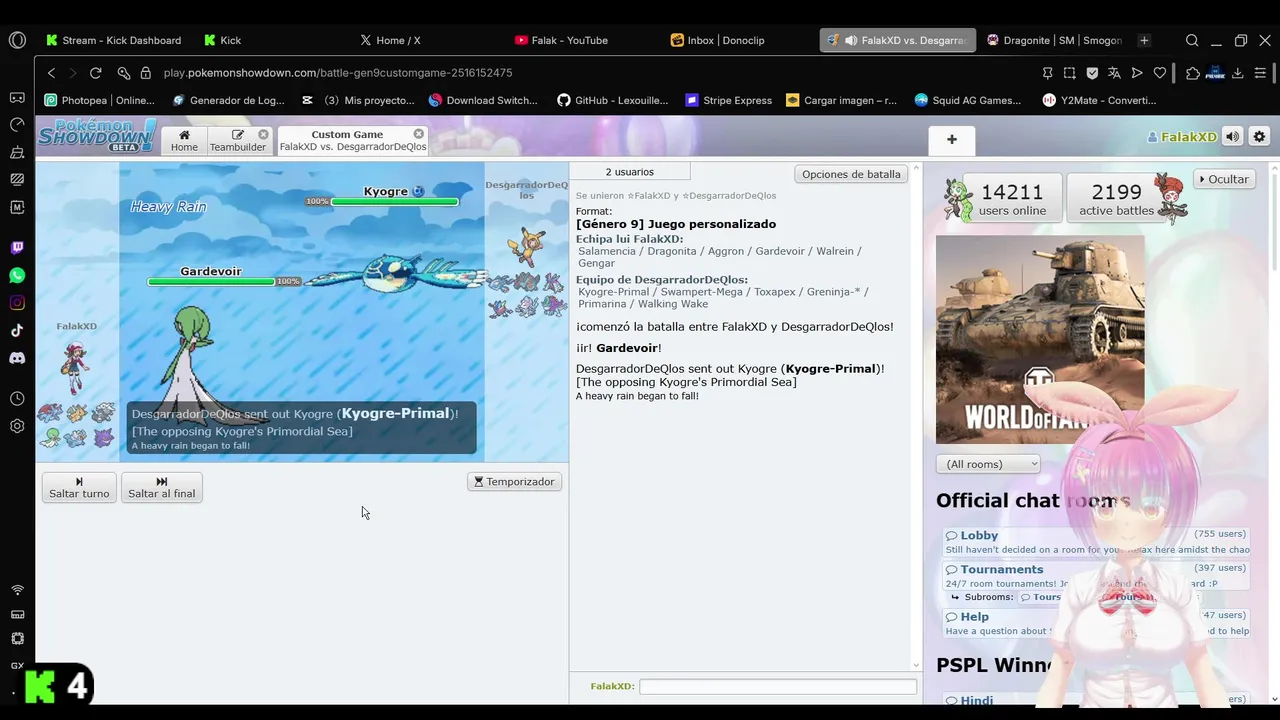Open Opciones de batalla menu
The height and width of the screenshot is (720, 1280).
851,174
